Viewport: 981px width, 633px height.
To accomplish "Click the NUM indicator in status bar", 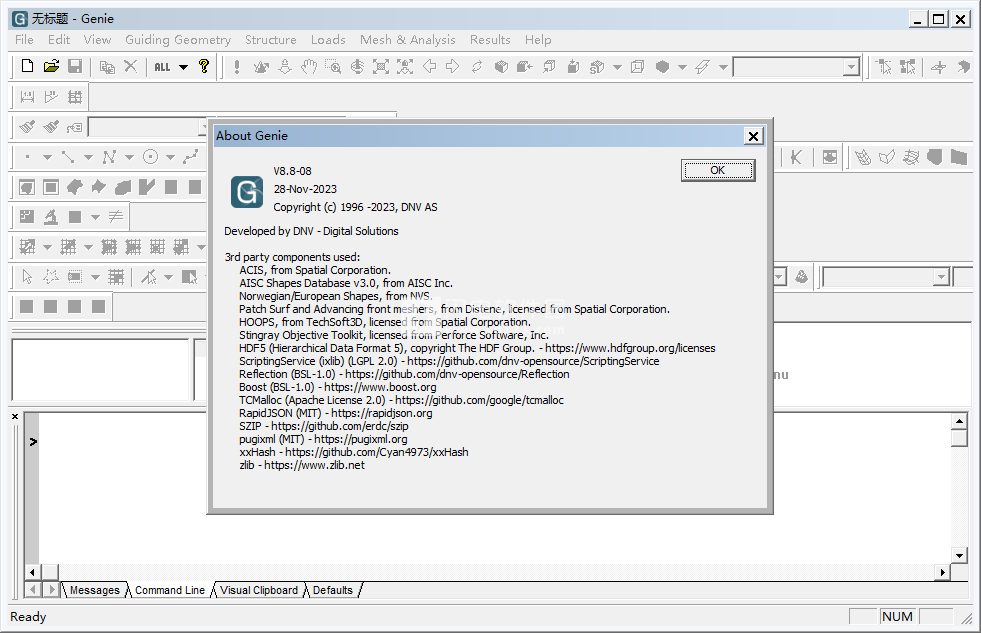I will tap(897, 616).
